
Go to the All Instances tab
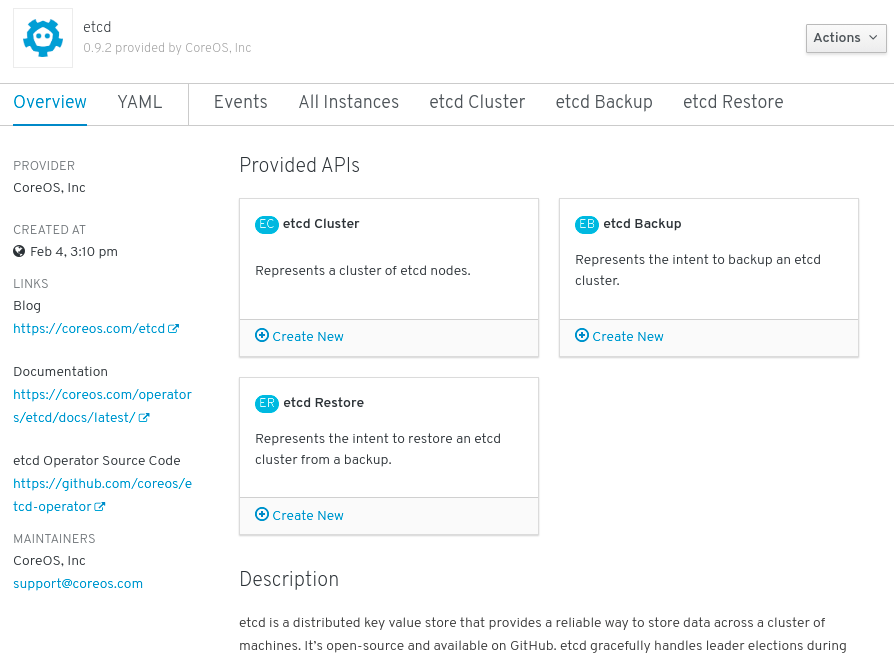pyautogui.click(x=348, y=102)
